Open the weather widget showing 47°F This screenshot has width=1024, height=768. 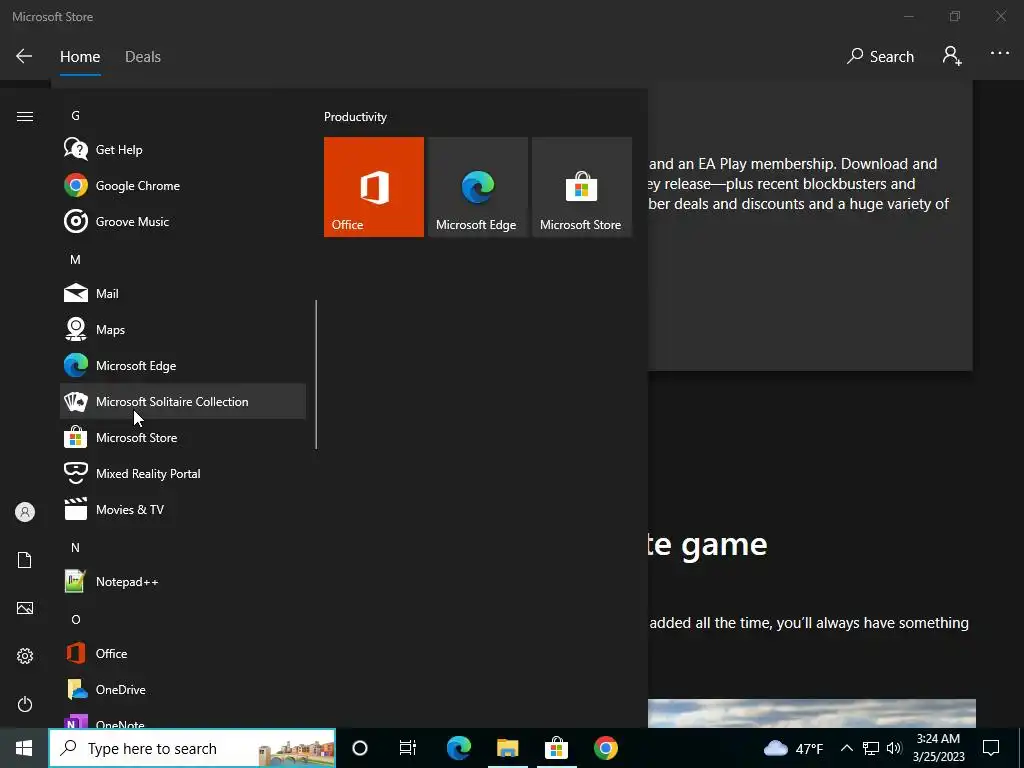pos(793,748)
